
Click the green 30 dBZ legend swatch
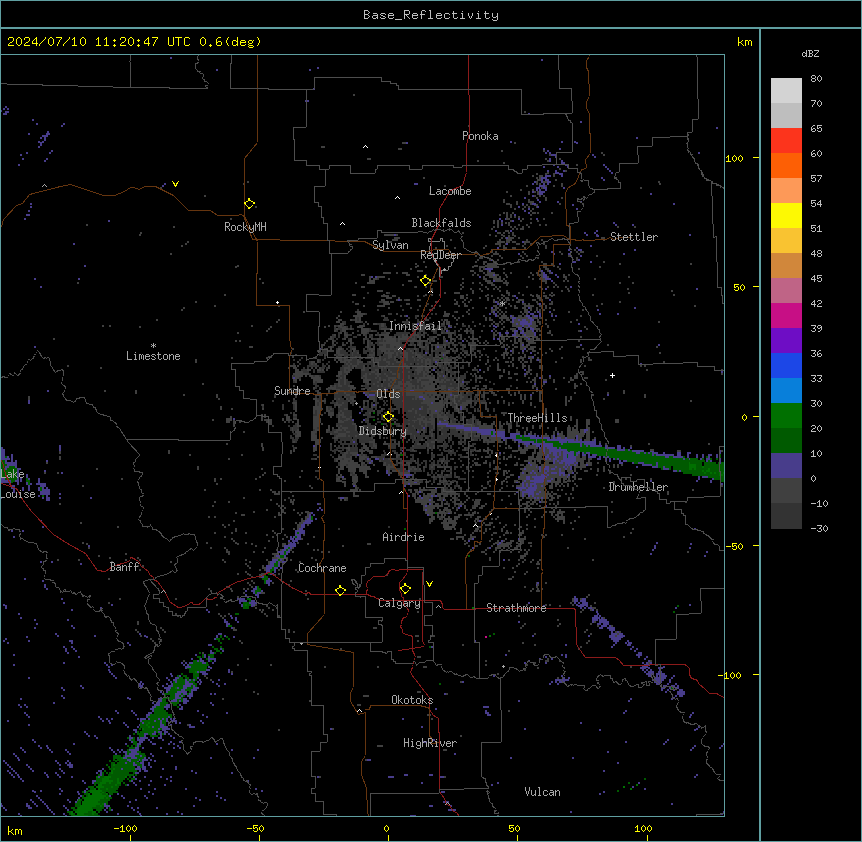pos(786,416)
